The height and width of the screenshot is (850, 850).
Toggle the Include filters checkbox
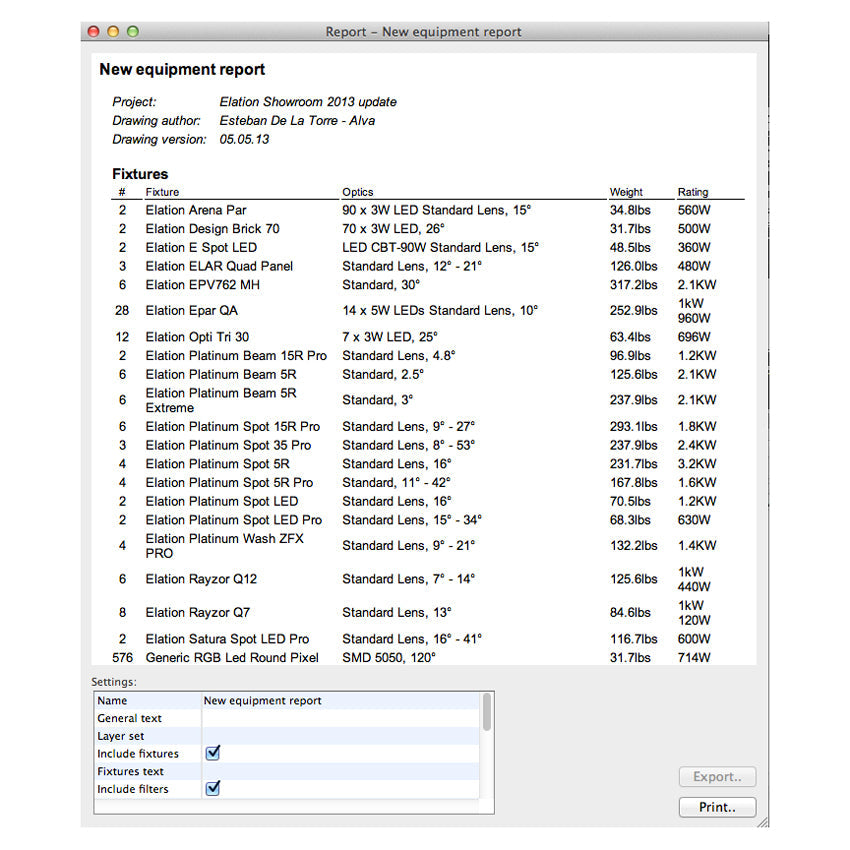click(213, 789)
